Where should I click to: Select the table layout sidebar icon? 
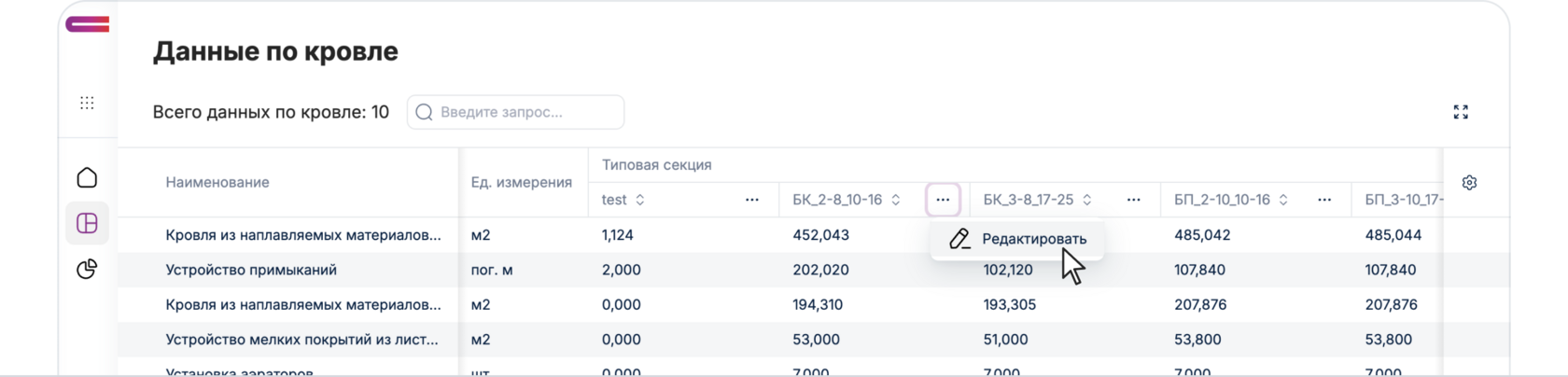(87, 223)
